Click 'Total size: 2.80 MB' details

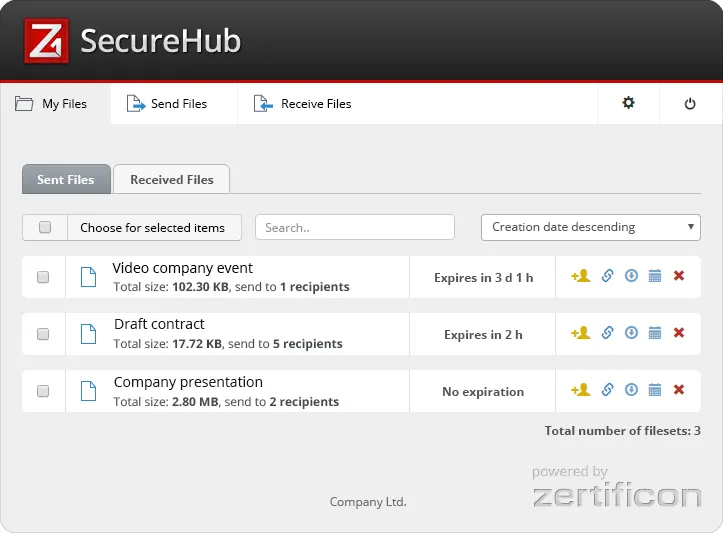(x=226, y=402)
